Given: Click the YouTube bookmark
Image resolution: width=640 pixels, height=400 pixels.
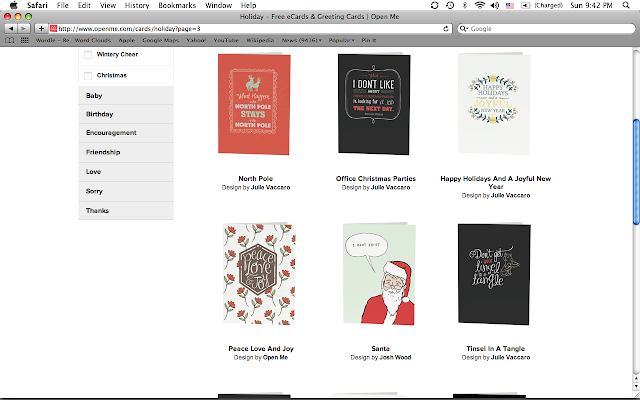Looking at the screenshot, I should tap(226, 40).
